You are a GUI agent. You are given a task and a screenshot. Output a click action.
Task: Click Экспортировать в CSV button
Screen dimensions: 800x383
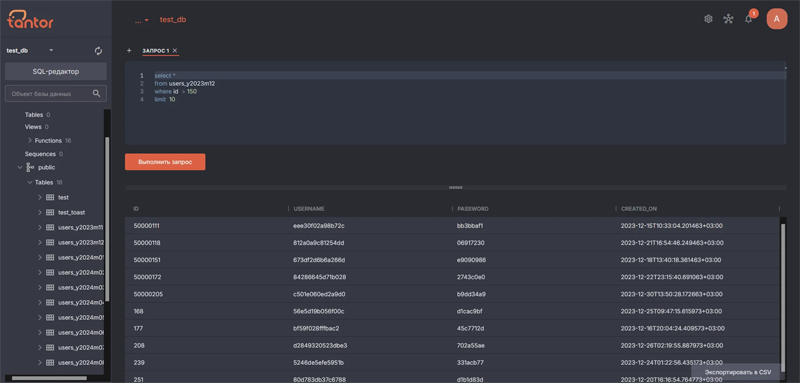[737, 372]
